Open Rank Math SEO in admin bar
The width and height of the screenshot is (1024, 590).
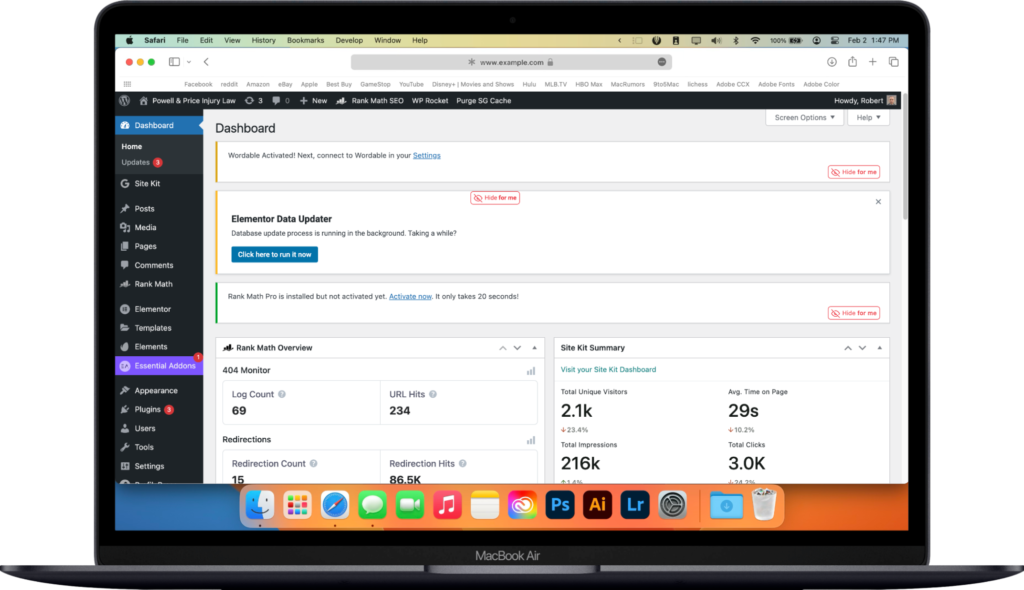(370, 101)
